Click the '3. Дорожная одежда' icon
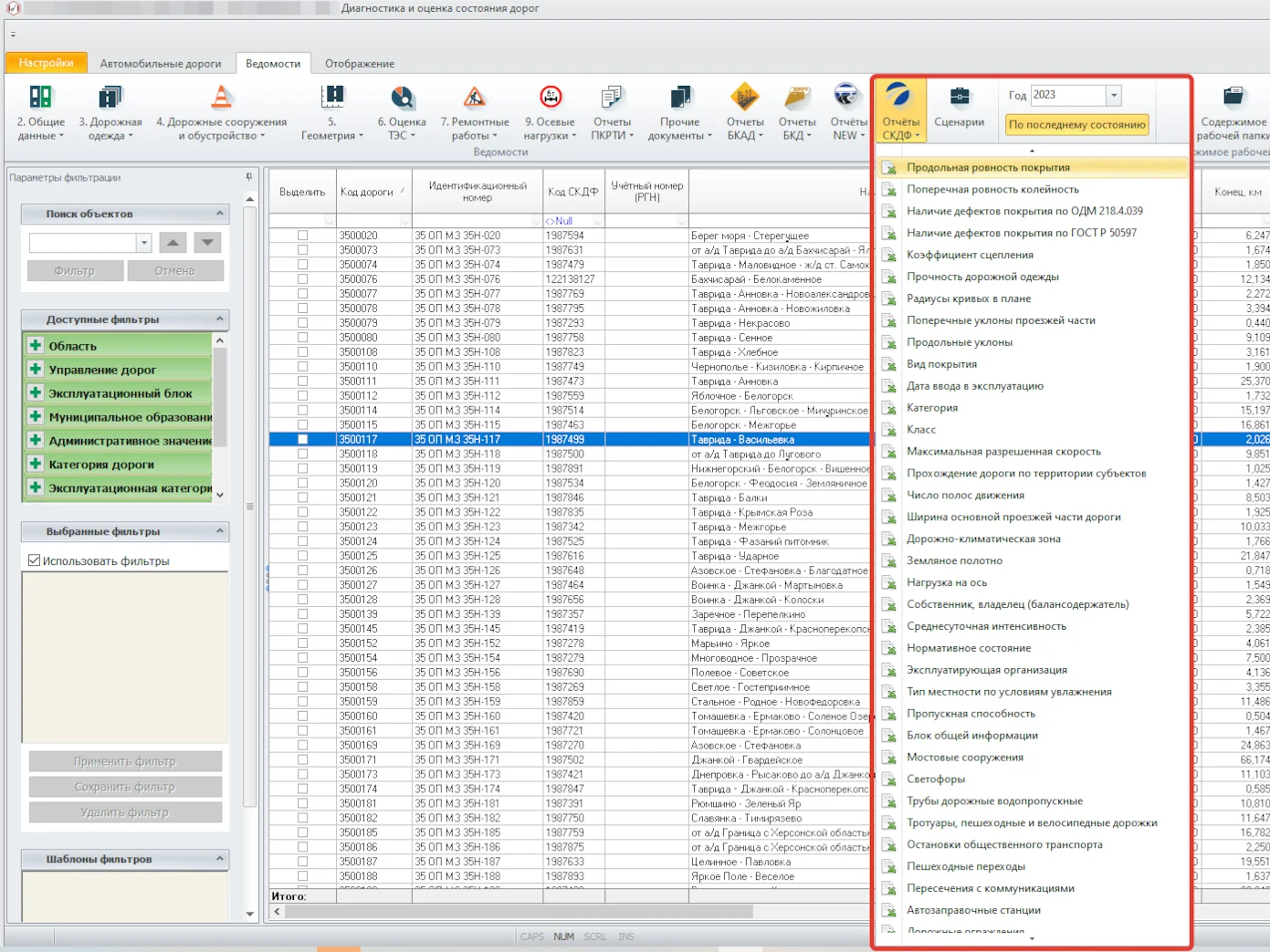The width and height of the screenshot is (1270, 952). (x=110, y=98)
